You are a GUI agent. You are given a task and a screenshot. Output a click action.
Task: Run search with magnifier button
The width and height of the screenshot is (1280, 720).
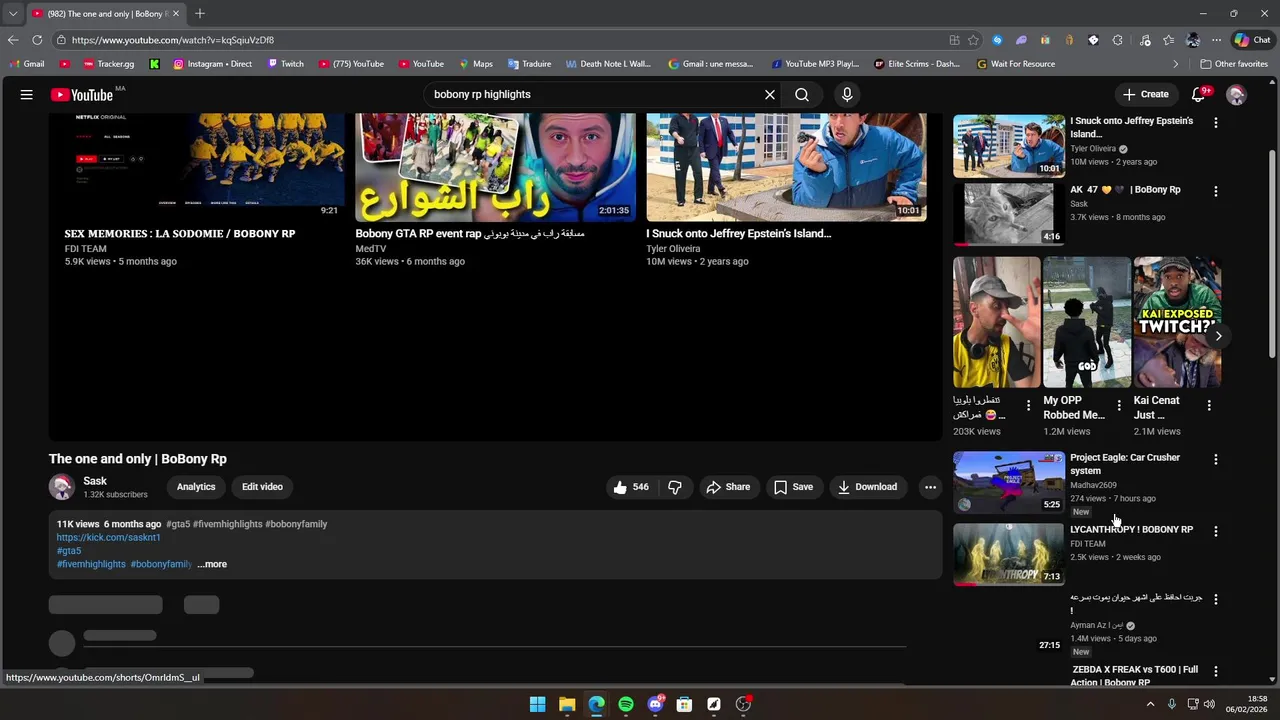pos(802,94)
